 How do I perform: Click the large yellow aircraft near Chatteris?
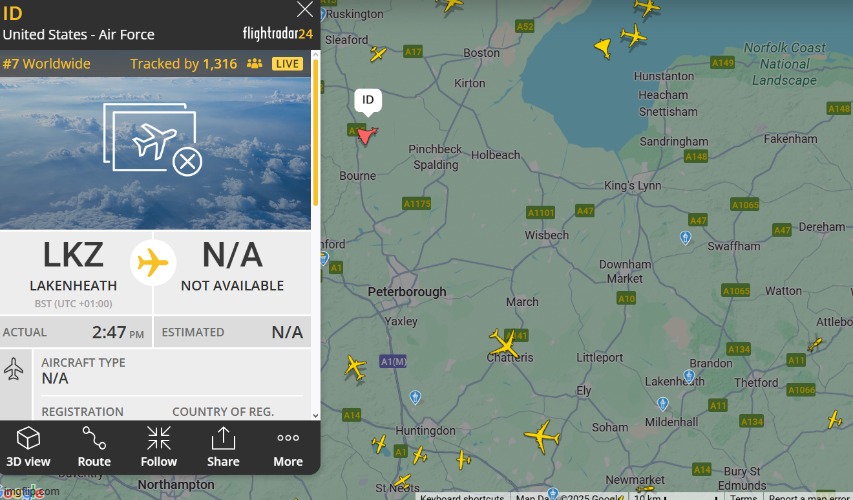click(505, 343)
